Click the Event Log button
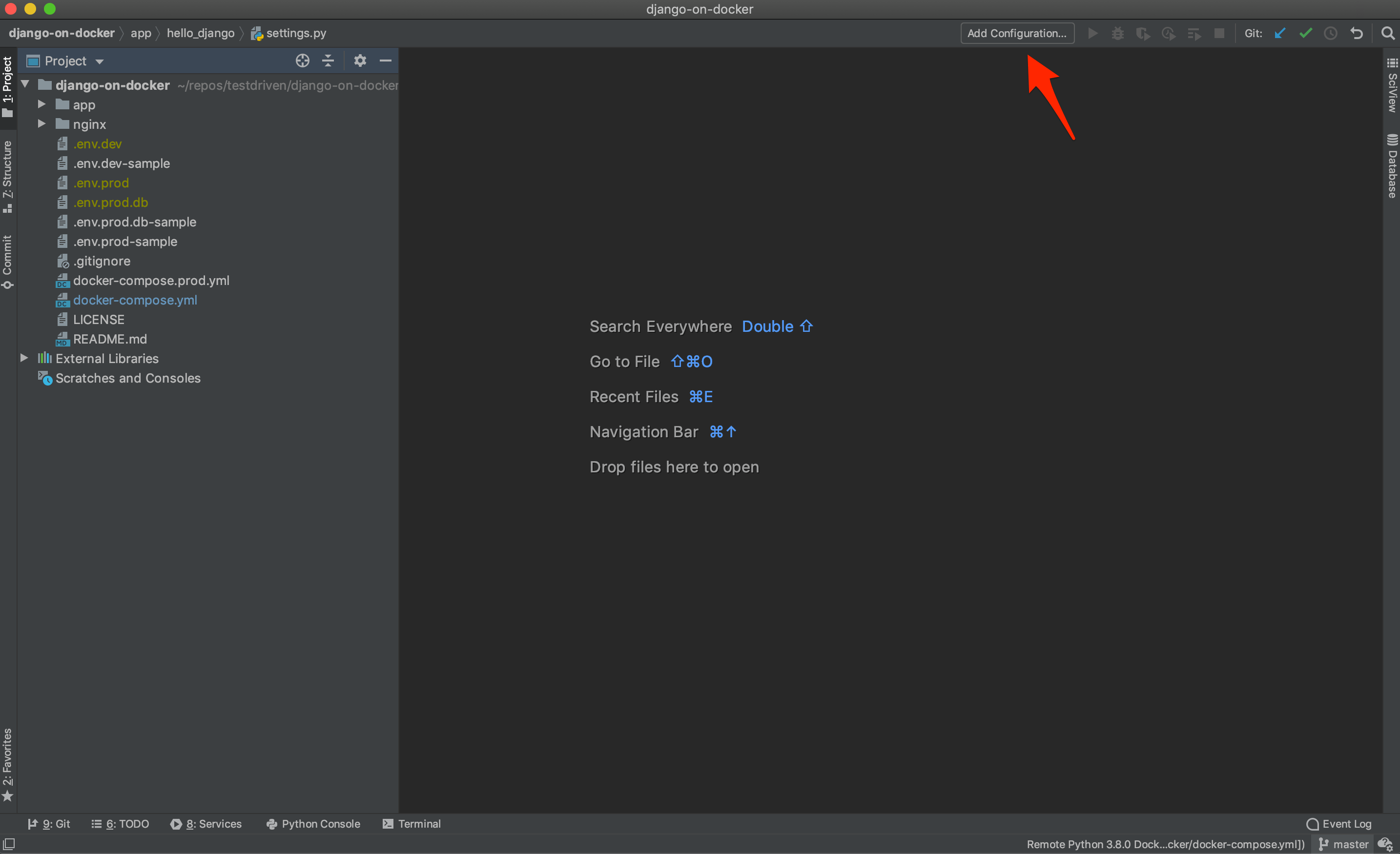Viewport: 1400px width, 854px height. [1339, 822]
